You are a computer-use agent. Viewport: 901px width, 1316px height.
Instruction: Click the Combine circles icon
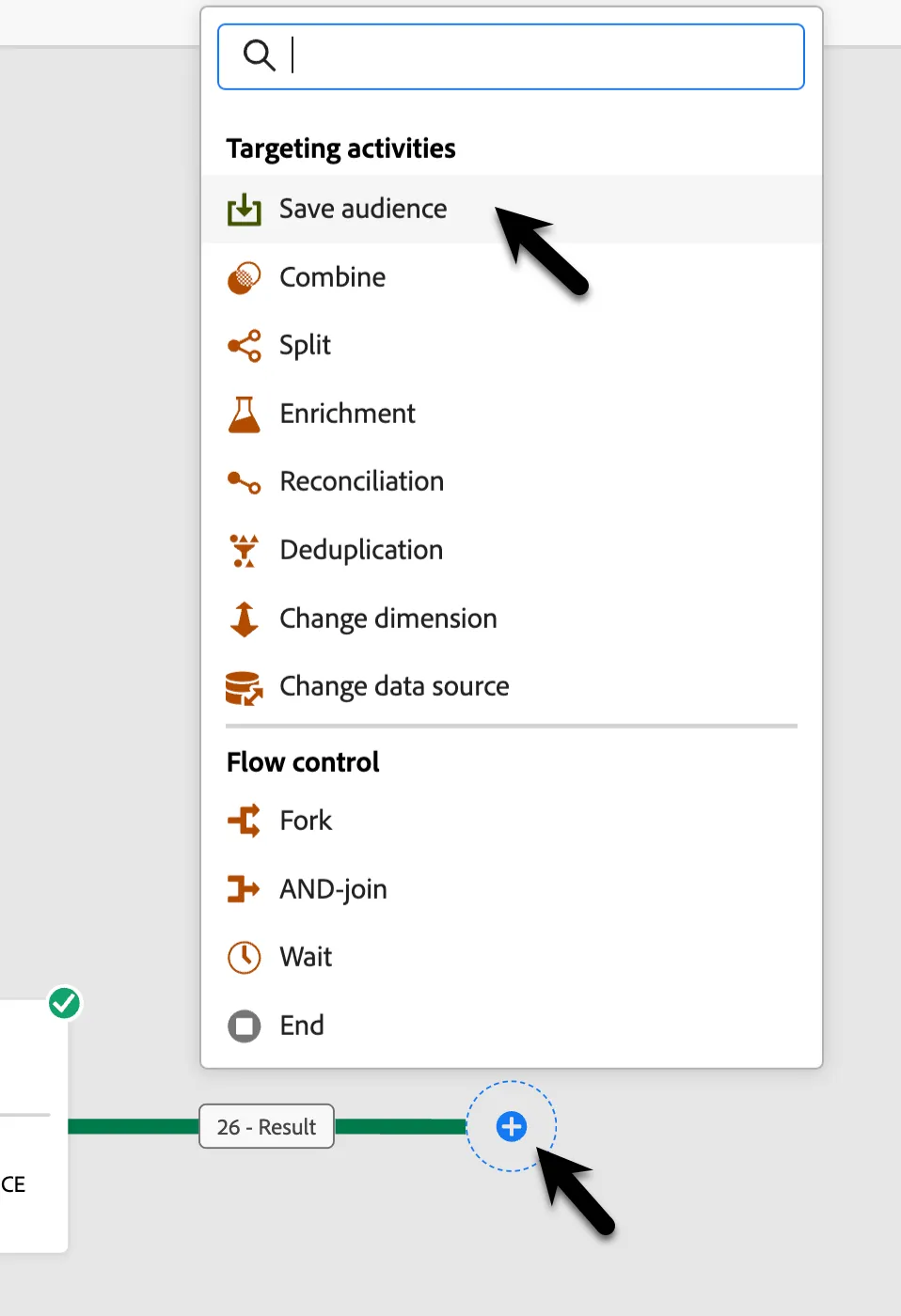(244, 277)
